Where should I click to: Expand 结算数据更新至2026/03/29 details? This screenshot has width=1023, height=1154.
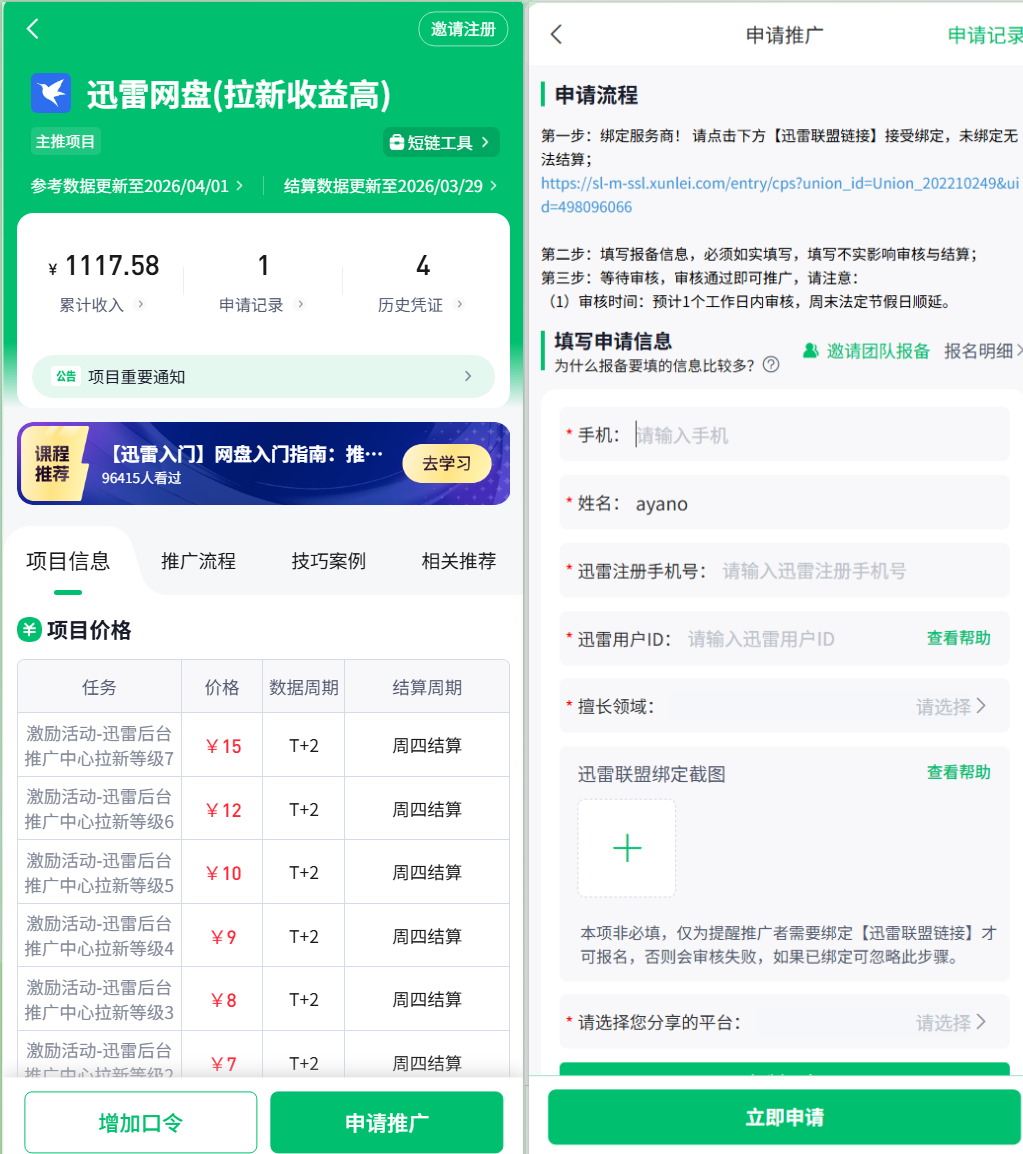(390, 186)
